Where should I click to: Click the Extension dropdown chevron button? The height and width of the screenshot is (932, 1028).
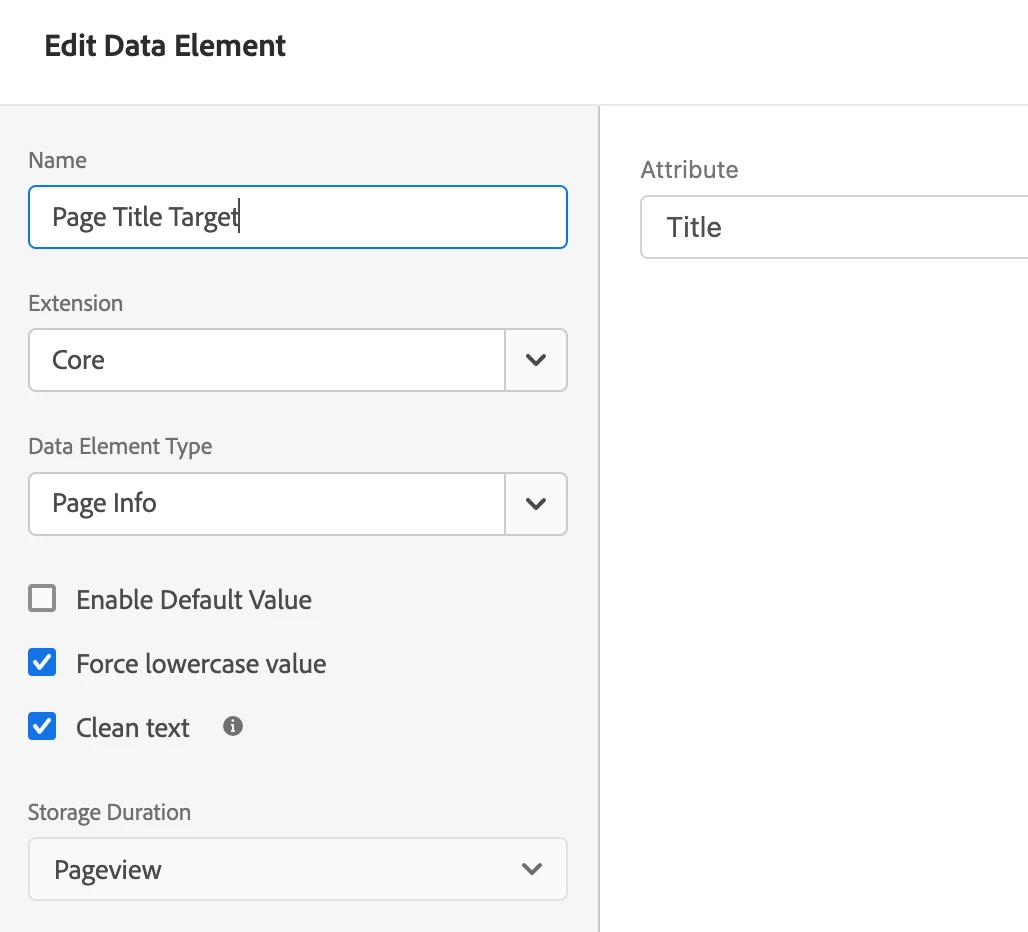[536, 360]
